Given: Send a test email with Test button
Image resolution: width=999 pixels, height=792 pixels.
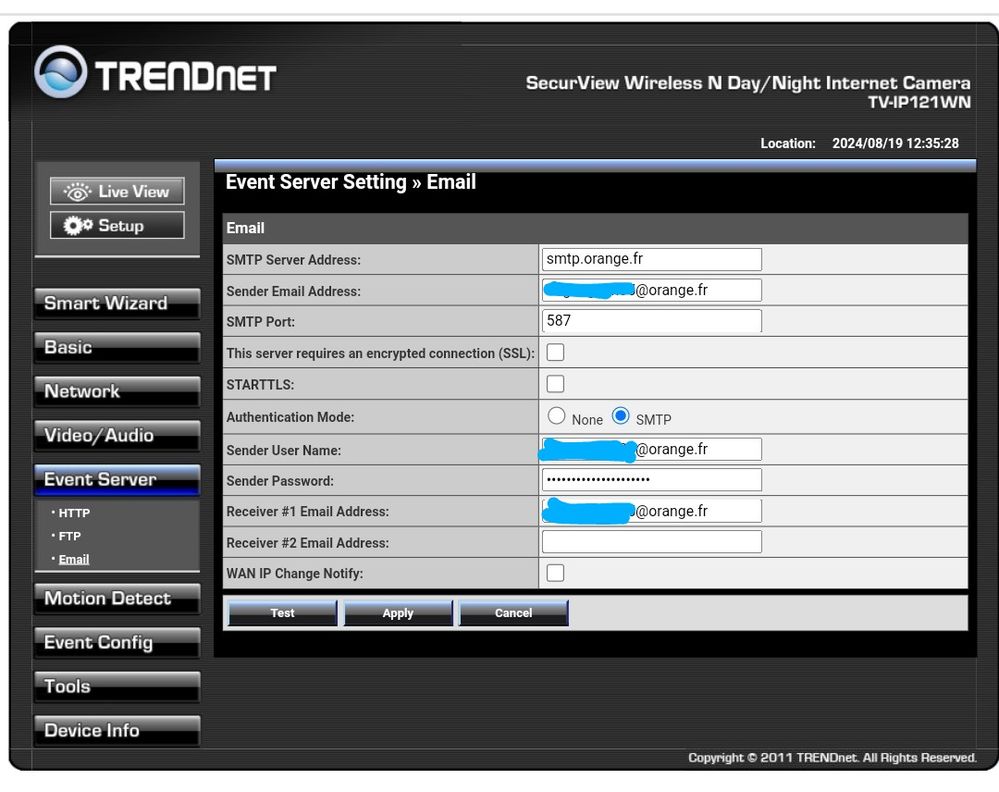Looking at the screenshot, I should 282,613.
